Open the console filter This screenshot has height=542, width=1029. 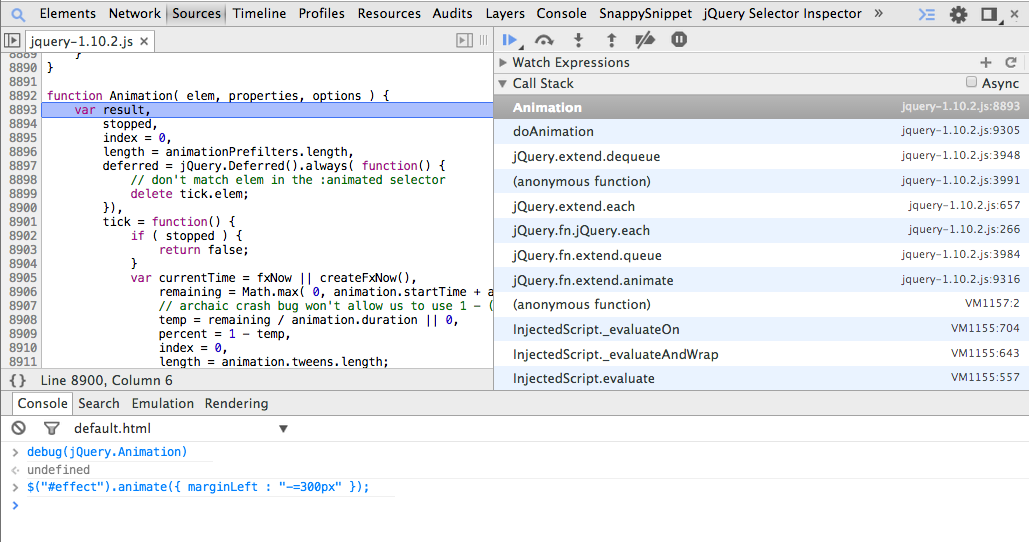pos(51,428)
